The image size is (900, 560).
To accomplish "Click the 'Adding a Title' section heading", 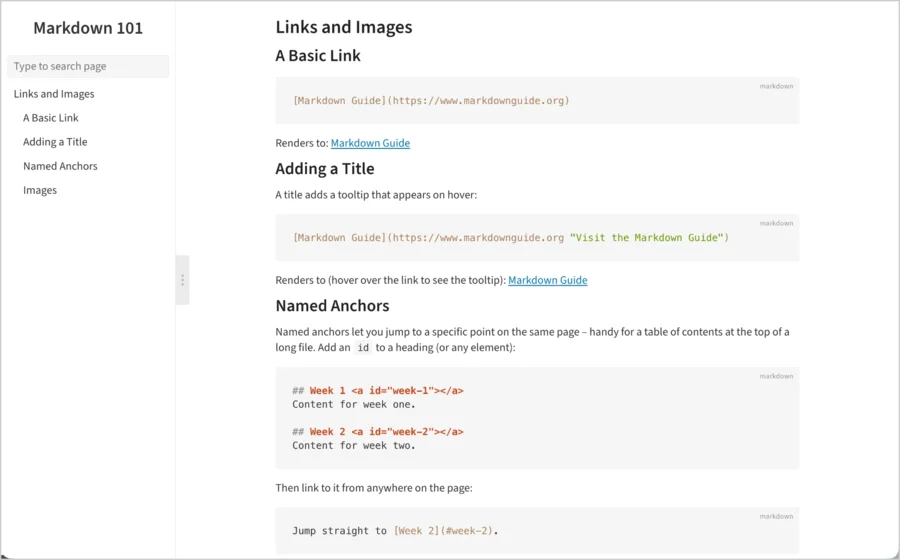I will click(325, 169).
